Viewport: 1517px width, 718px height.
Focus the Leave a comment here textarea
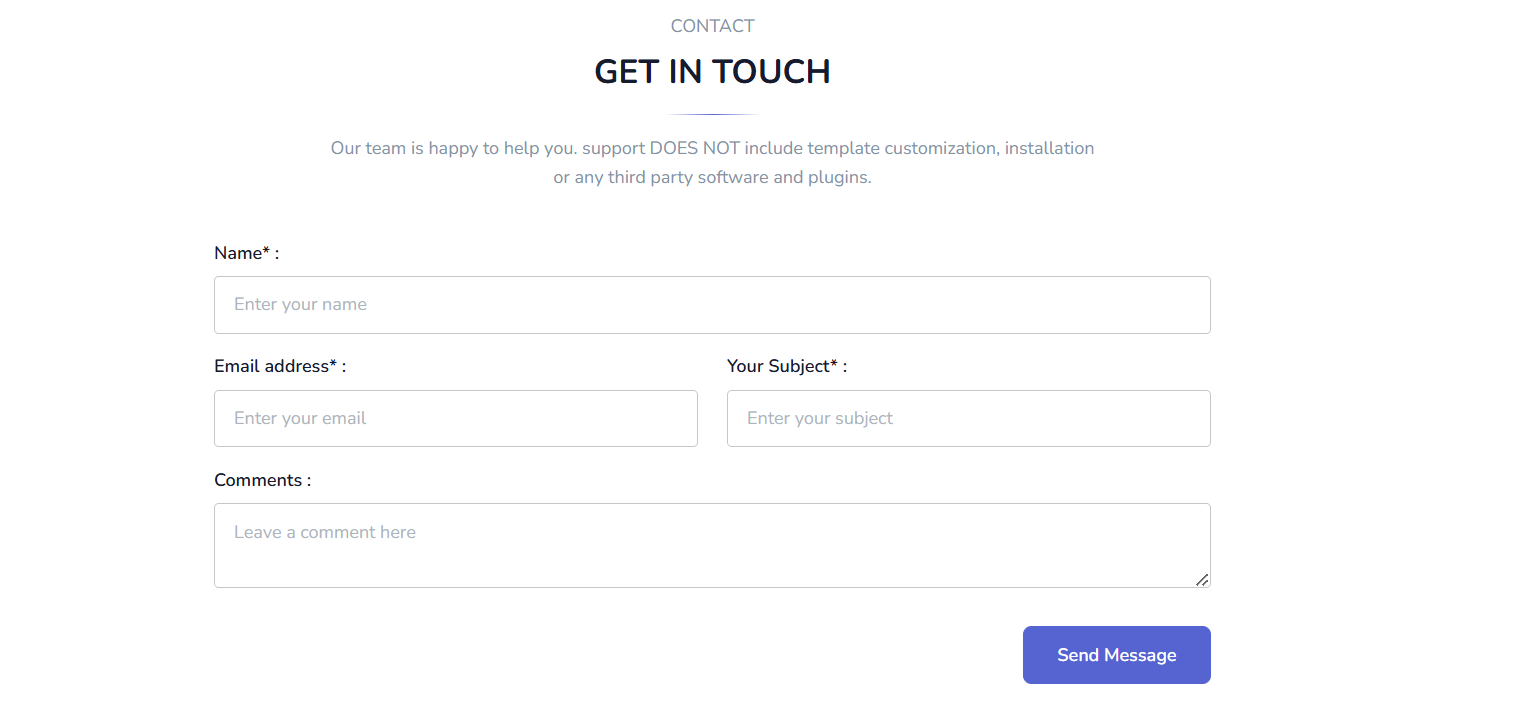pos(712,545)
